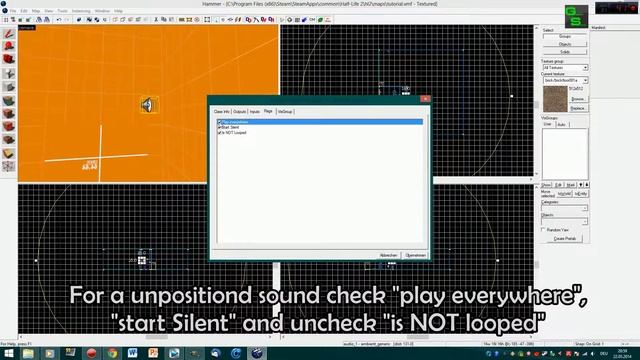Select the Vertex tool at toolbar bottom
The image size is (640, 360).
point(9,166)
